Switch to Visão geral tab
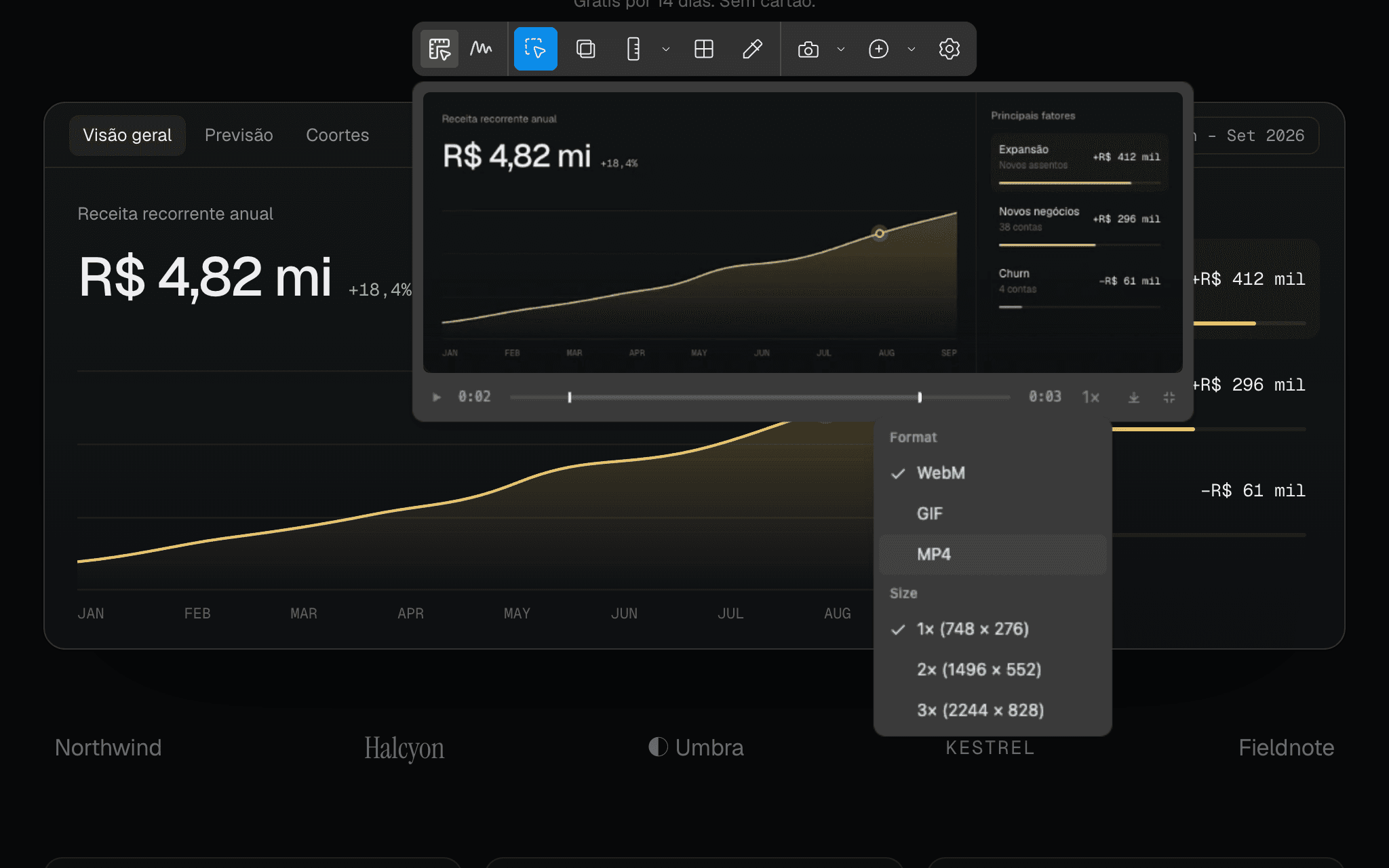 (128, 135)
